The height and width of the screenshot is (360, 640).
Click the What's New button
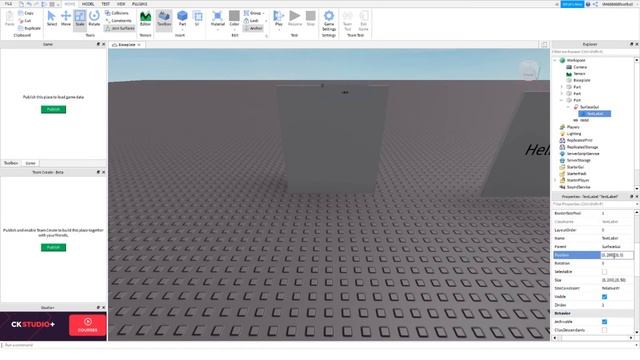click(x=572, y=4)
